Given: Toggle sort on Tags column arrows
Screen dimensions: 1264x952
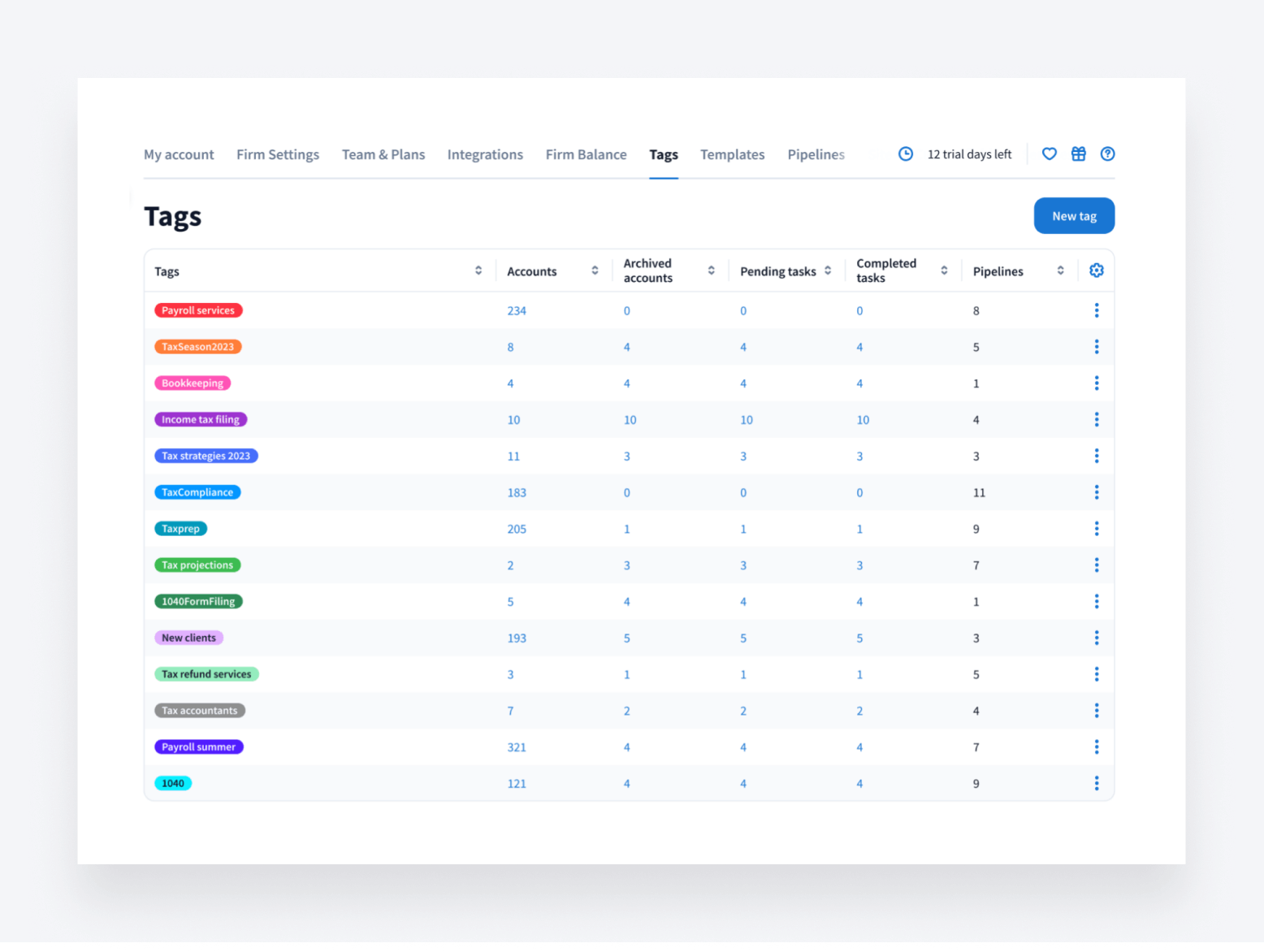Looking at the screenshot, I should 478,270.
